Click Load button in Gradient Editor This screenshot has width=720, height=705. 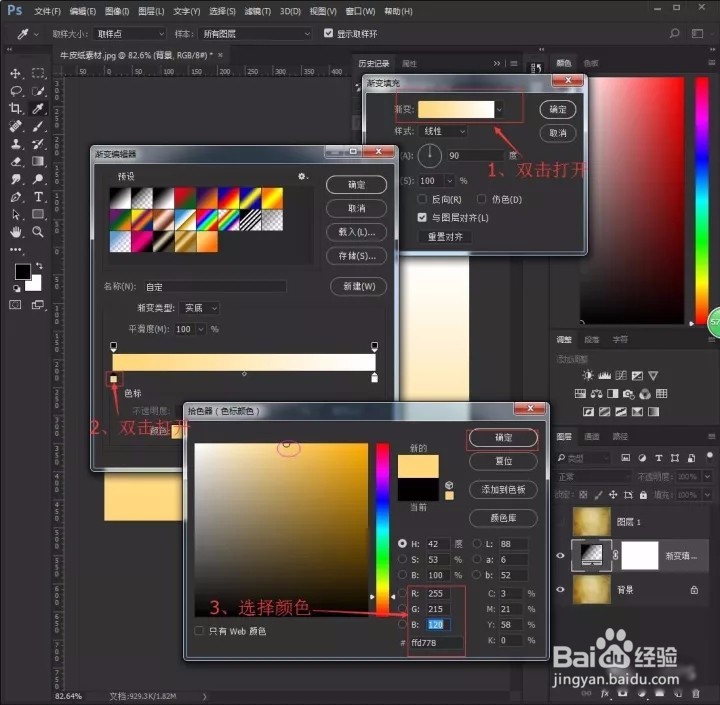tap(356, 232)
